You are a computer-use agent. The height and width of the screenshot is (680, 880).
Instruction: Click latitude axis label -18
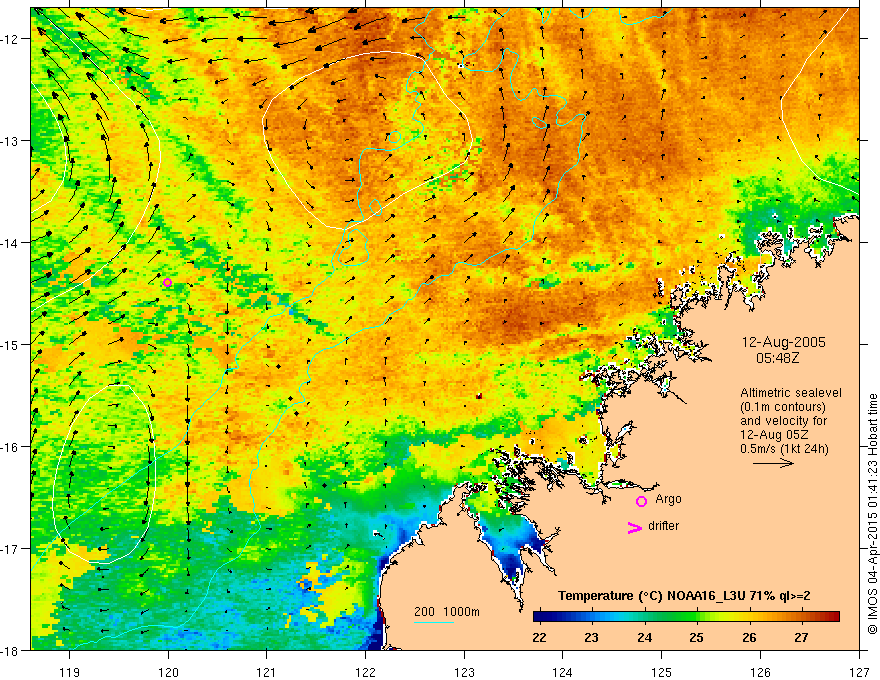(x=10, y=650)
